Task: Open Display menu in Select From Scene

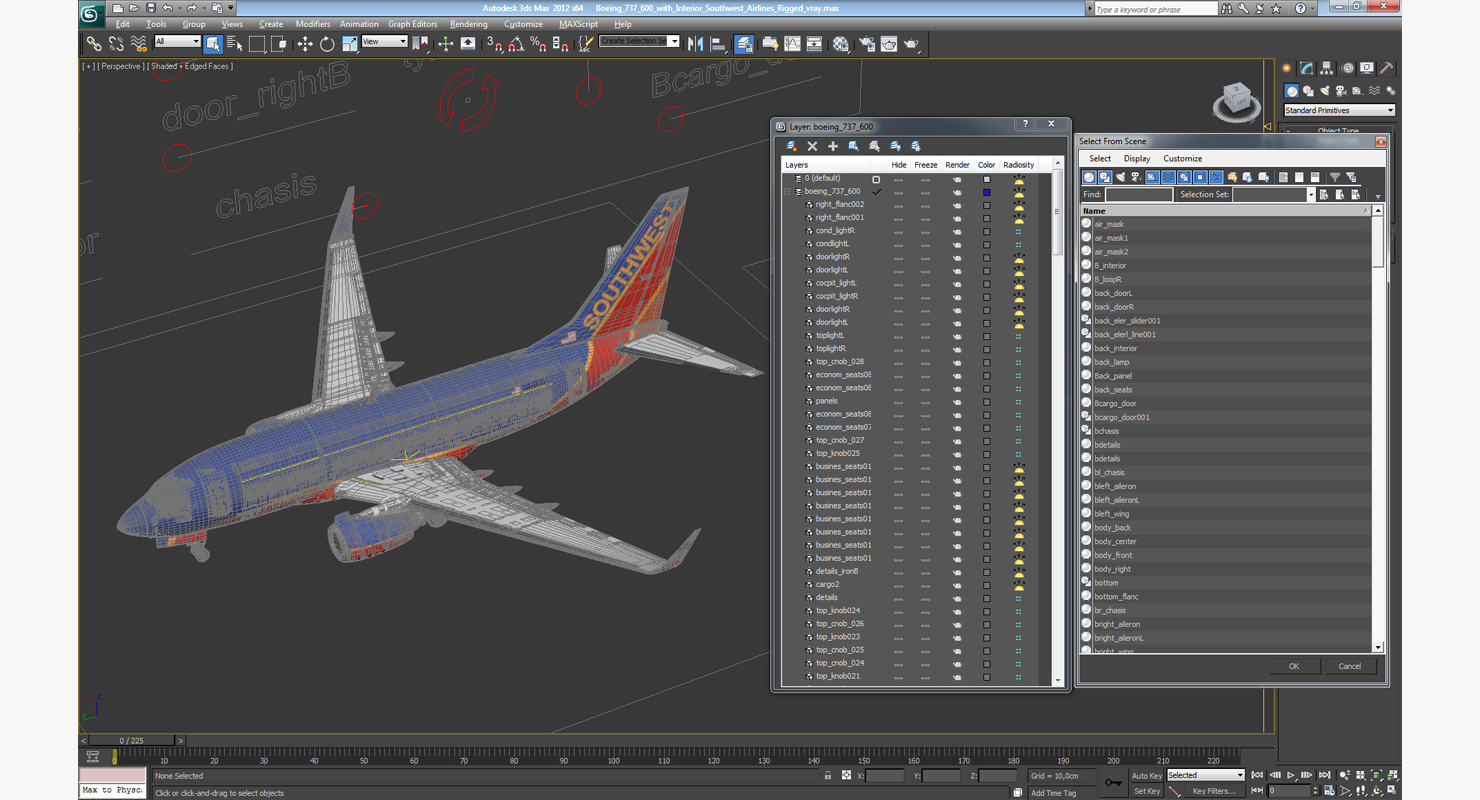Action: 1137,159
